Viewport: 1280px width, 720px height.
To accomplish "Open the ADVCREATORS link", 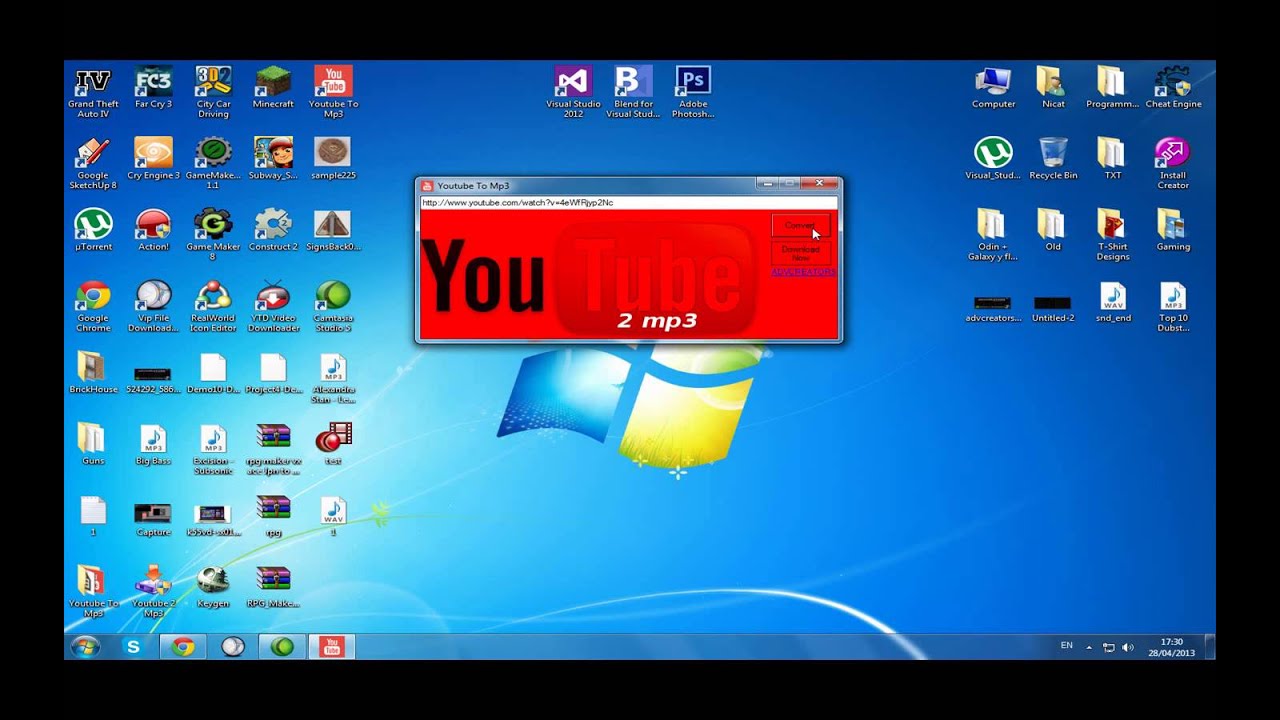I will point(803,272).
